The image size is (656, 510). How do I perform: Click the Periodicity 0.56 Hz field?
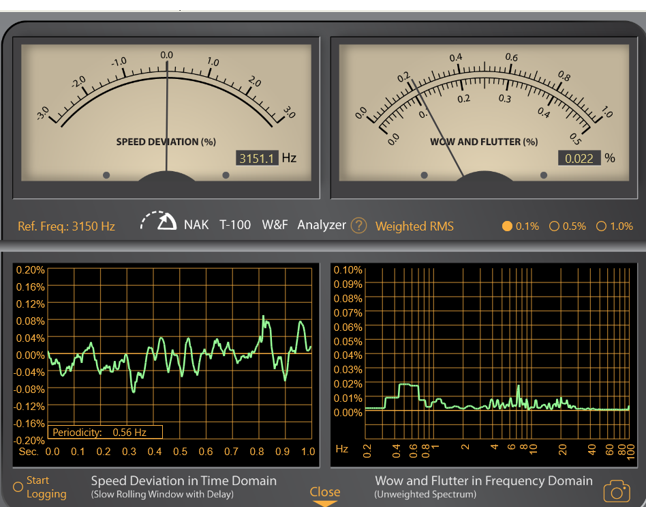click(105, 432)
